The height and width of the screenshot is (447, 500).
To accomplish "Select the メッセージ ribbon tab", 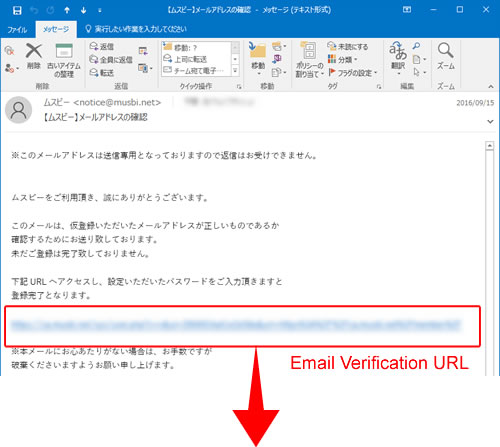I will coord(56,29).
